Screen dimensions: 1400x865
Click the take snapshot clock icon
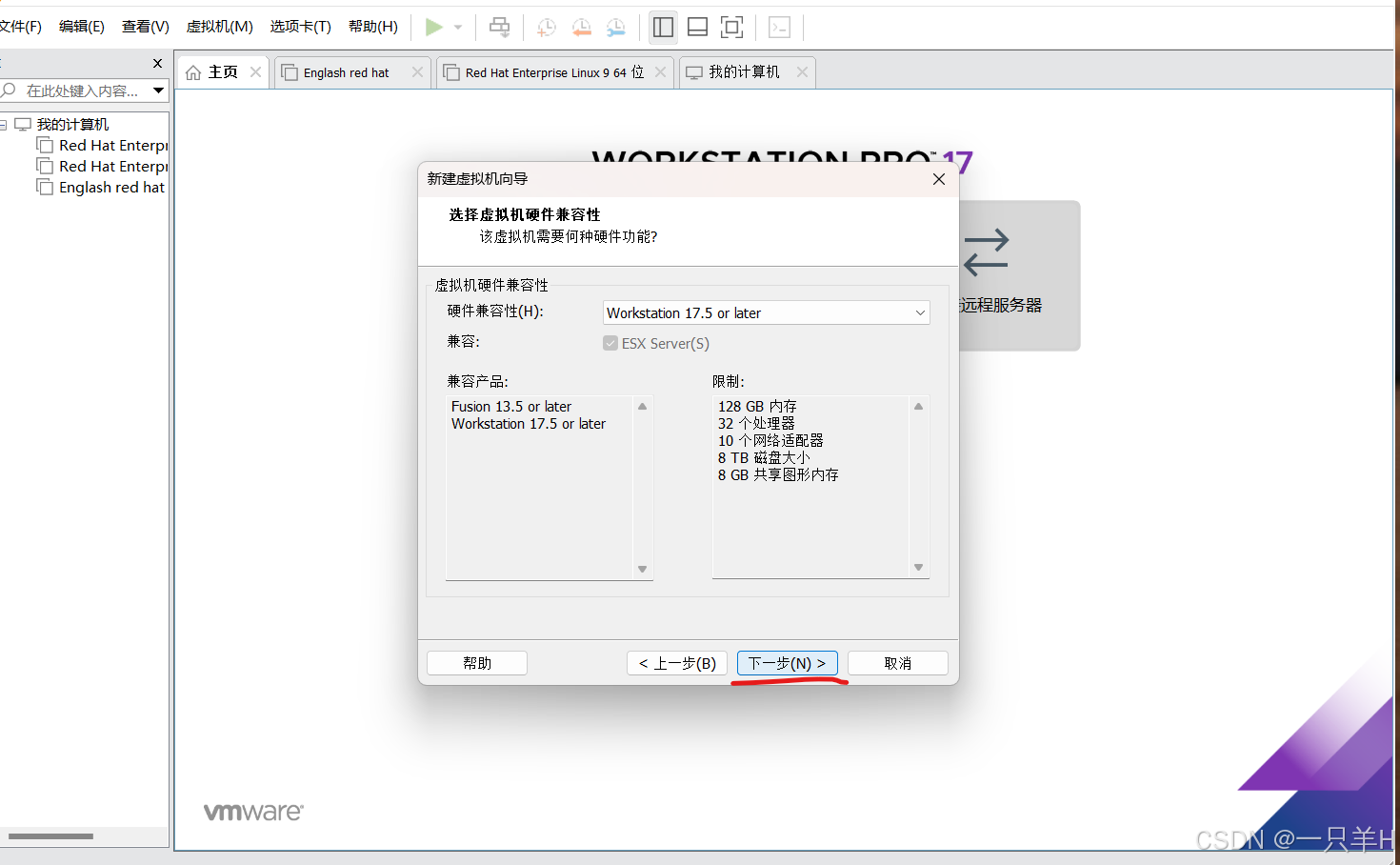click(x=546, y=27)
